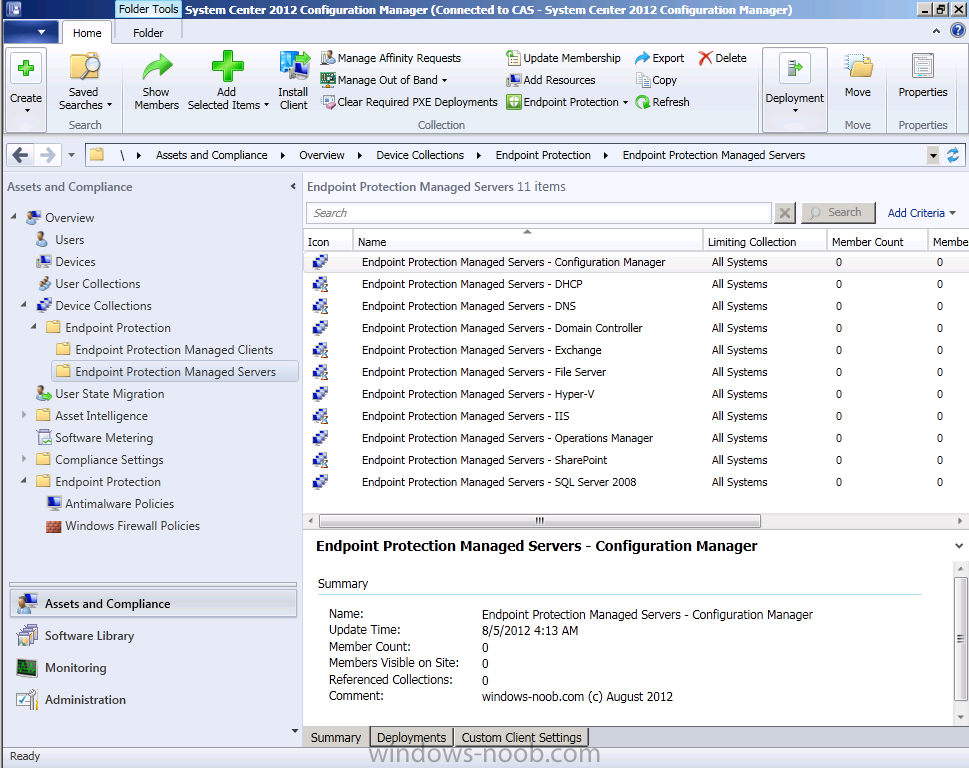The height and width of the screenshot is (768, 969).
Task: Click the Back navigation arrow
Action: pyautogui.click(x=20, y=155)
